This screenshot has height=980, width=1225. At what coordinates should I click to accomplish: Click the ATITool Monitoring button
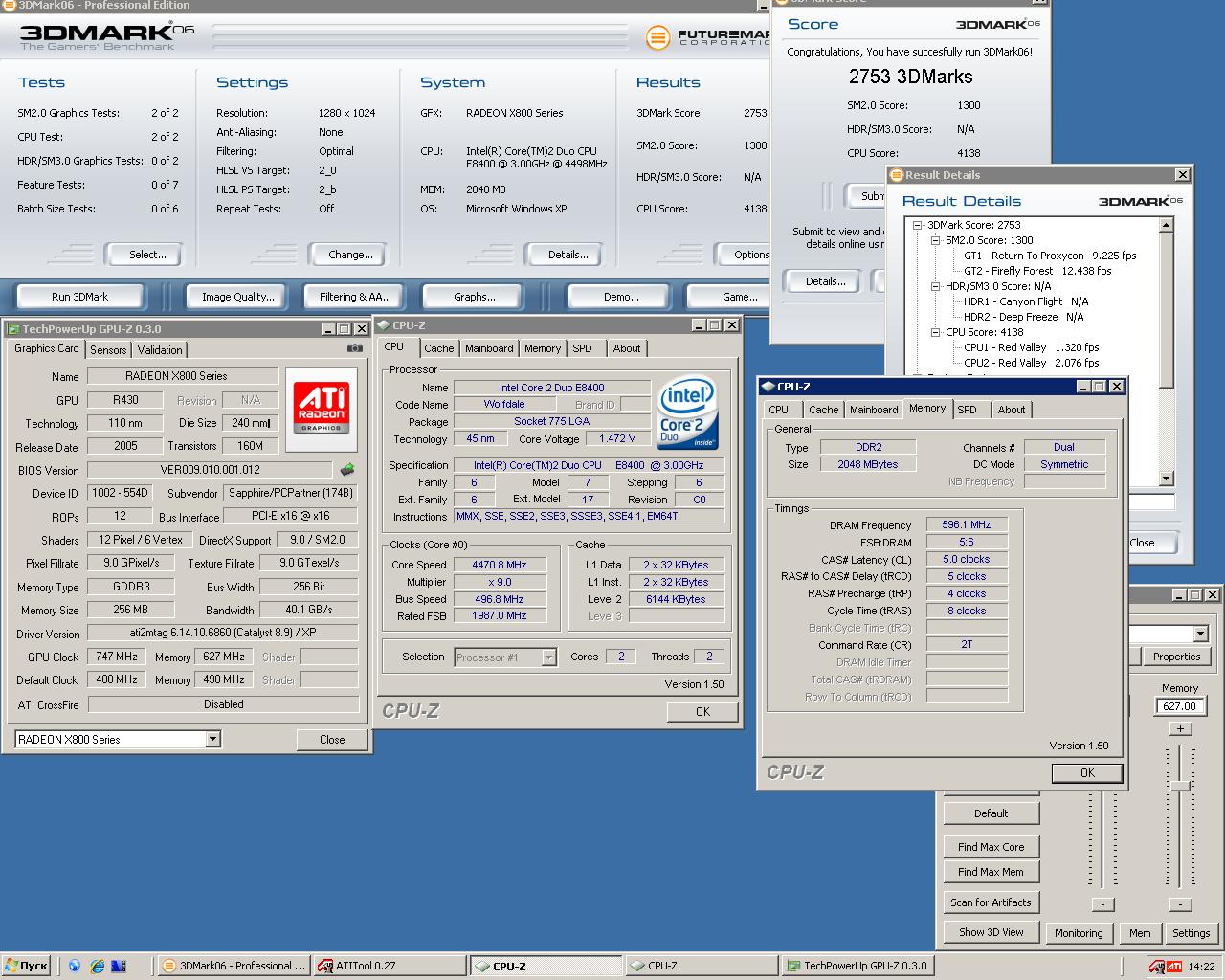(1079, 933)
